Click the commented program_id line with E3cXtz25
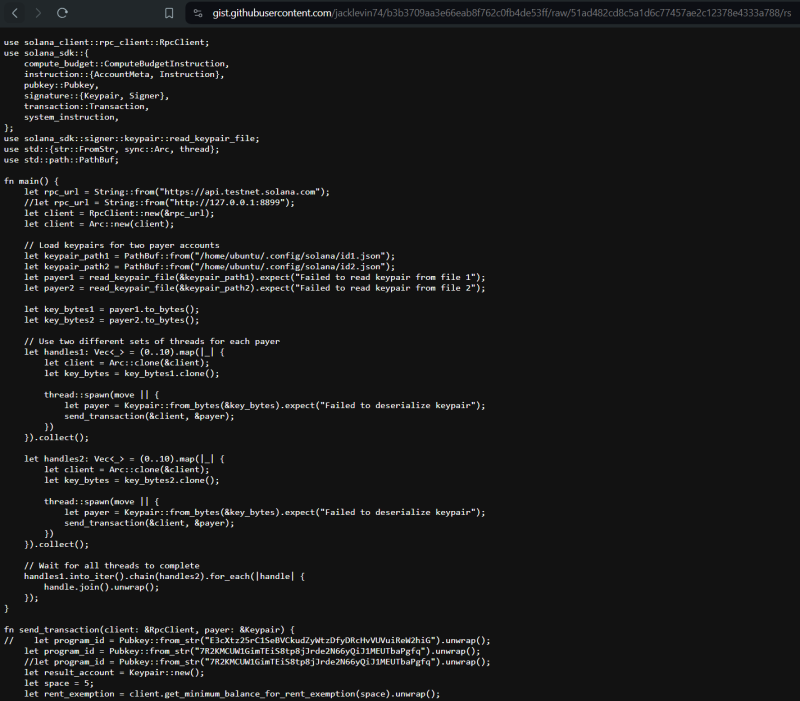This screenshot has height=701, width=800. (247, 641)
